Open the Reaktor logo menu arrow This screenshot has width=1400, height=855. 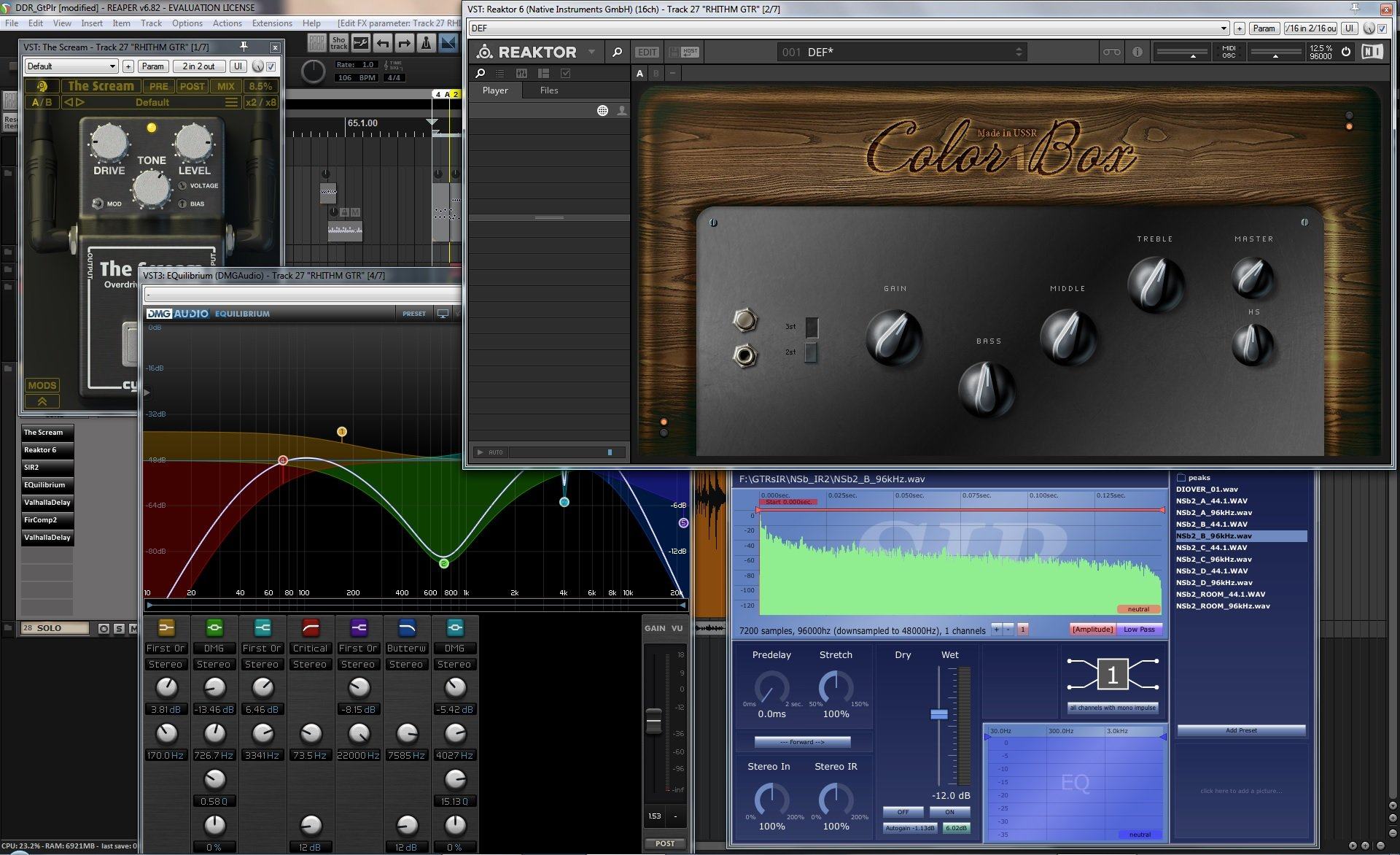tap(591, 52)
